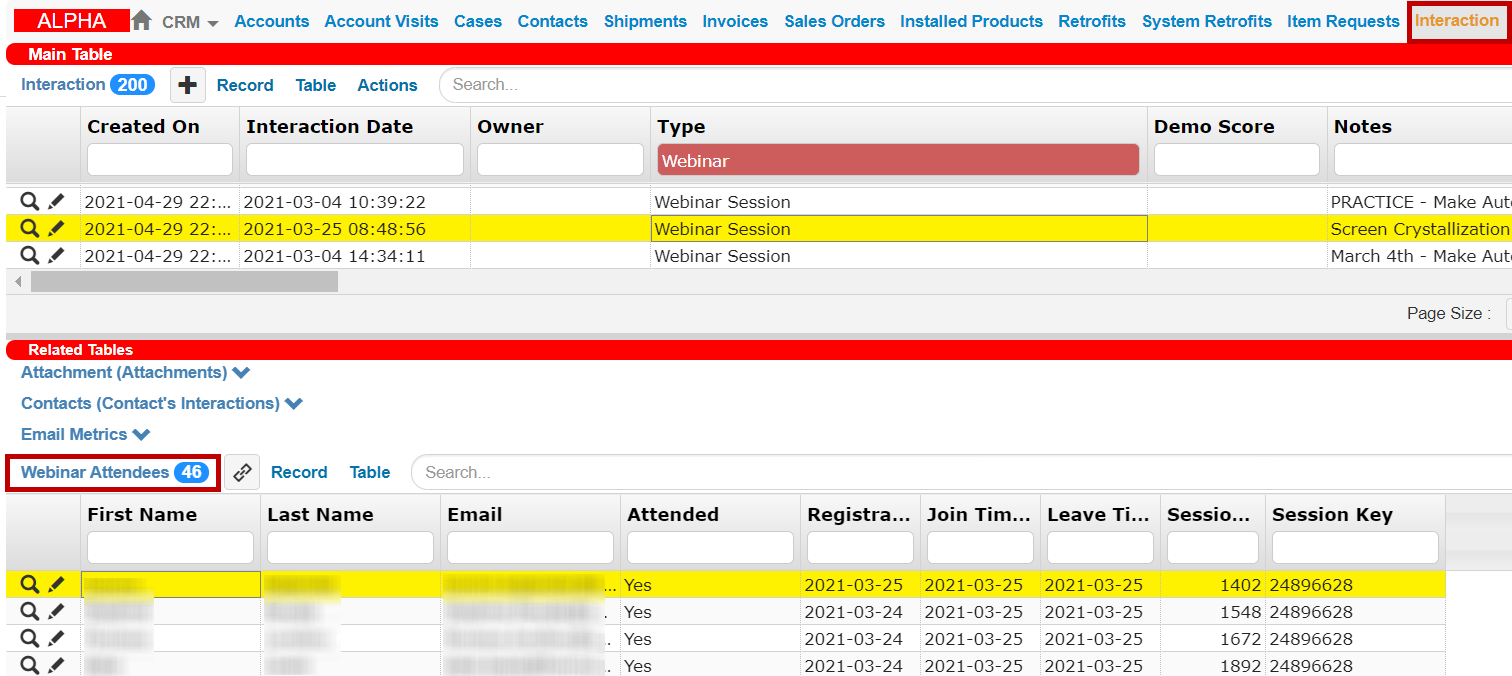Click the pencil on session 1402 attendee row
Image resolution: width=1512 pixels, height=676 pixels.
[56, 585]
